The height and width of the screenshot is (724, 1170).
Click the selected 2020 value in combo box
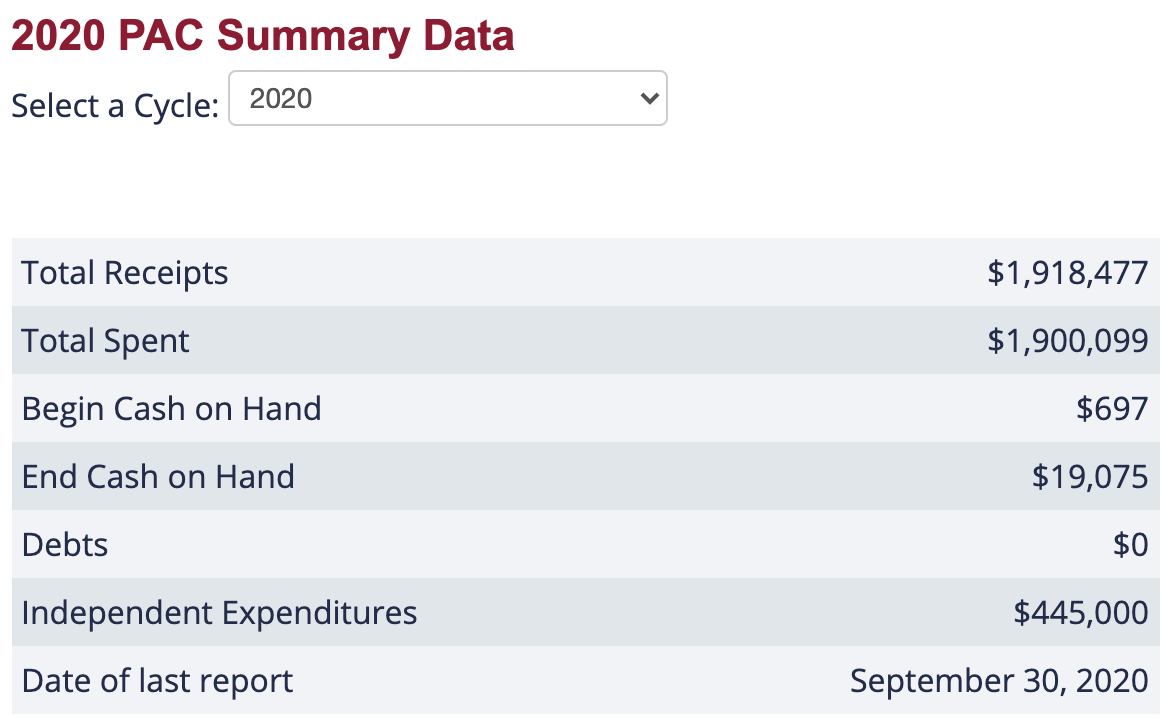[x=281, y=98]
